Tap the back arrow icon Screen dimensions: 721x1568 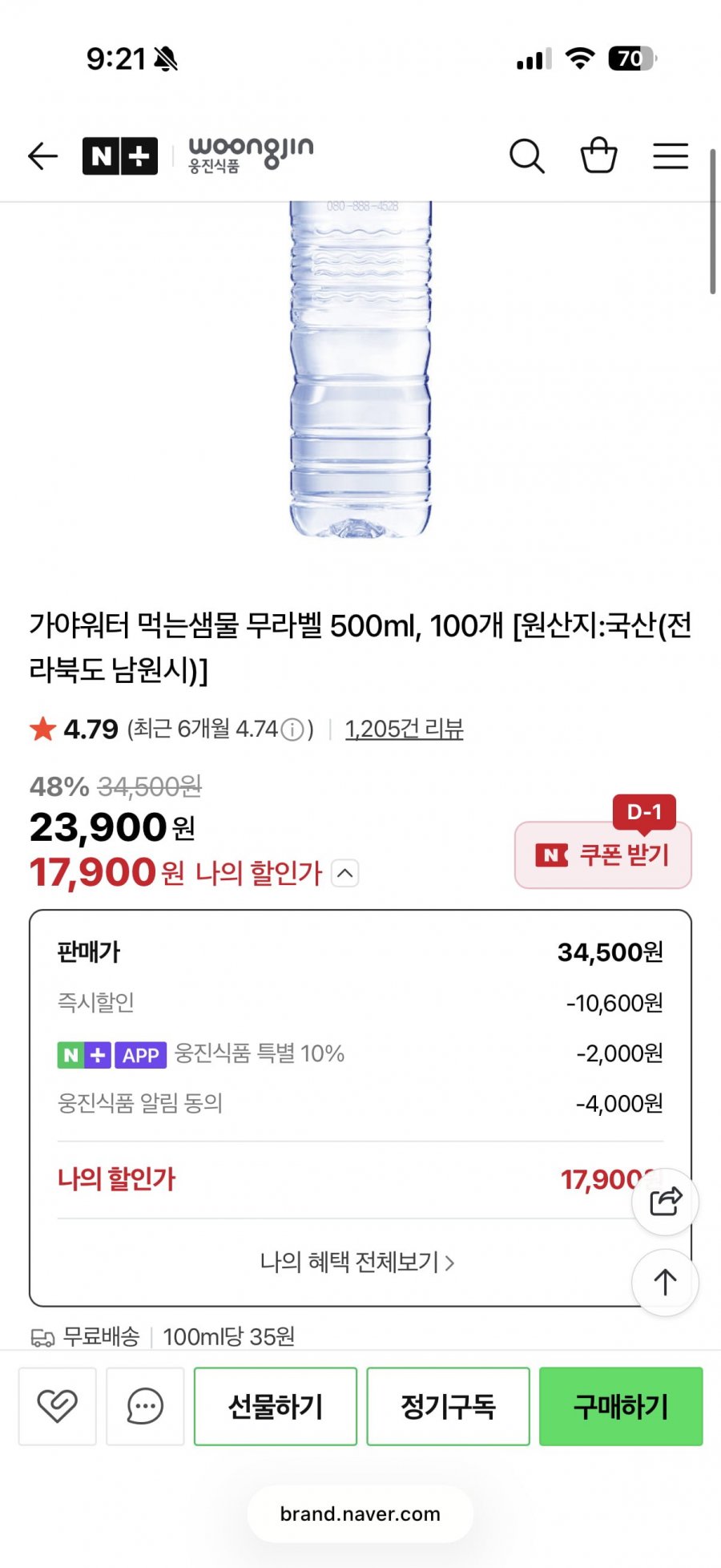tap(43, 156)
